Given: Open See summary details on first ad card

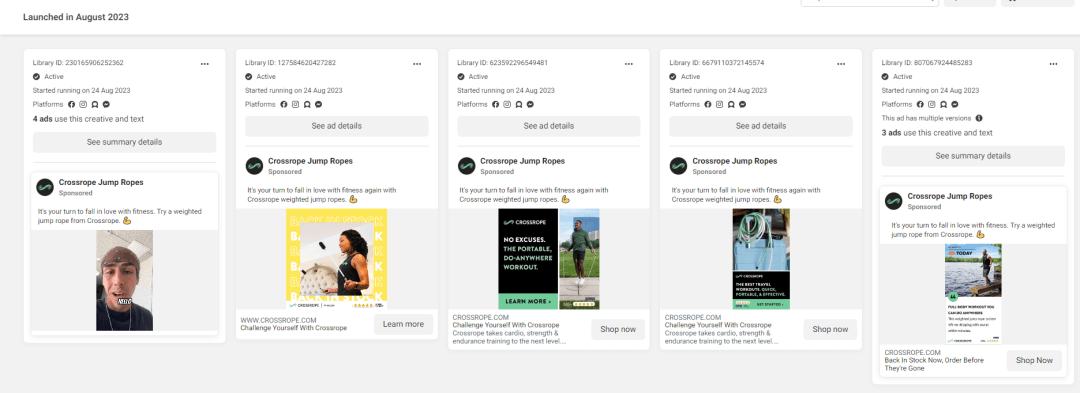Looking at the screenshot, I should pyautogui.click(x=125, y=142).
